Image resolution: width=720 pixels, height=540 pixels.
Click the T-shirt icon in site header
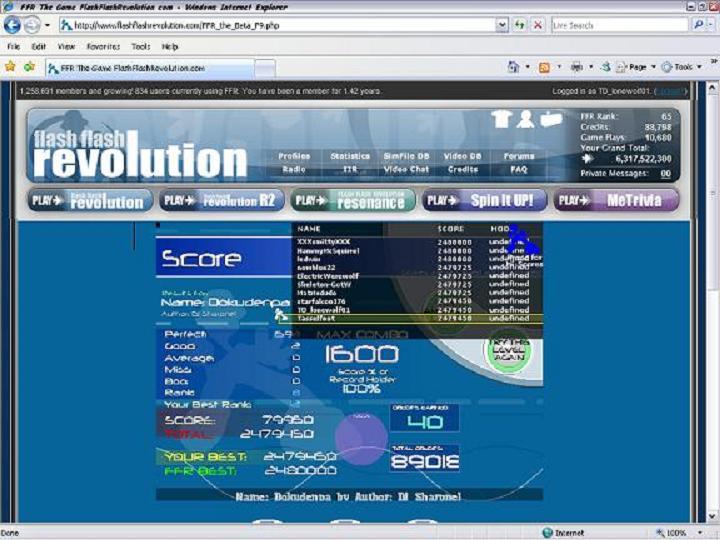click(501, 119)
